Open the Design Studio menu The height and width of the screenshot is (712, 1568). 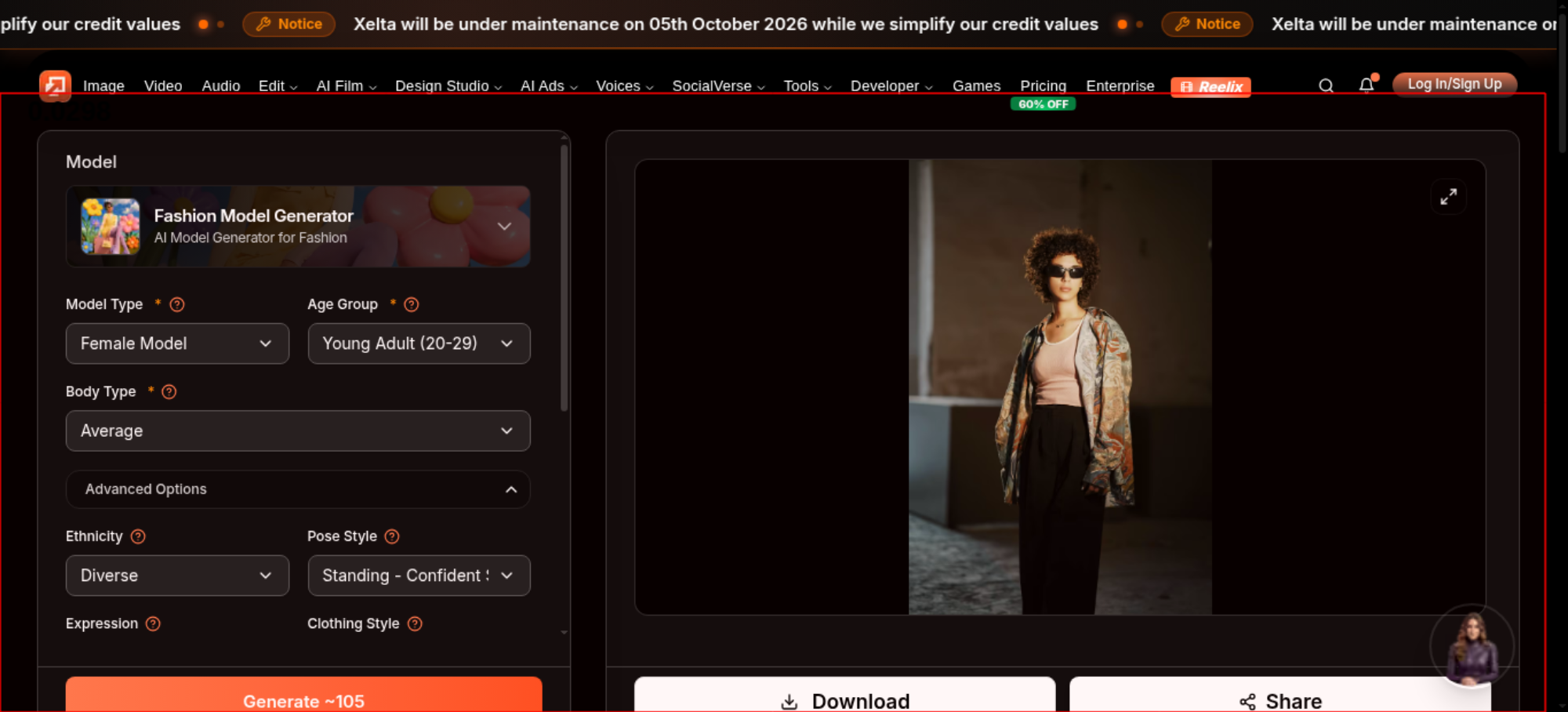(x=448, y=85)
